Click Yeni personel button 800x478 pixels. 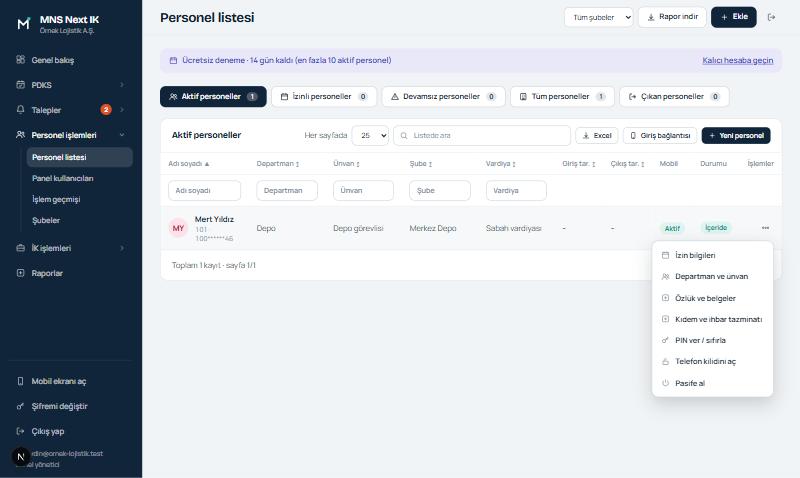[736, 135]
